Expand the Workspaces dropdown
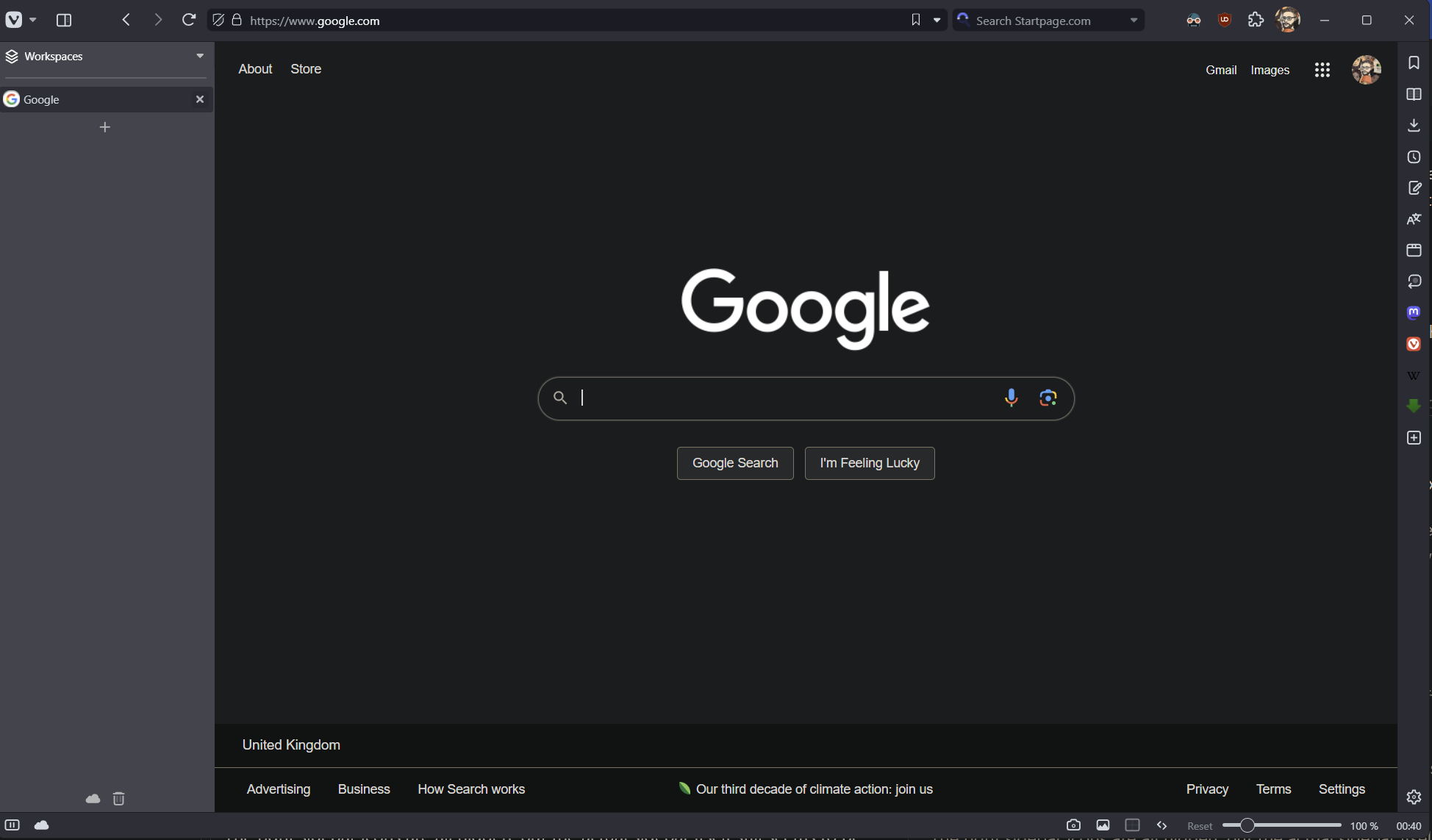This screenshot has height=840, width=1432. [x=200, y=56]
